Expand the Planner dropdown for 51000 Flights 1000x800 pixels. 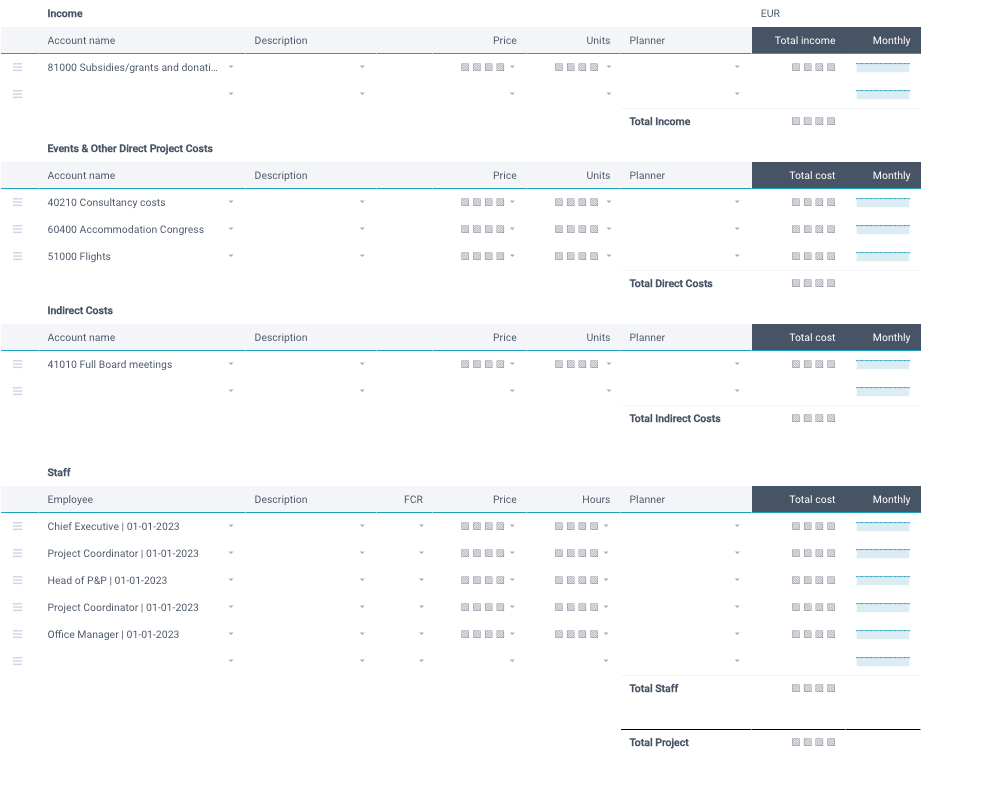tap(737, 255)
